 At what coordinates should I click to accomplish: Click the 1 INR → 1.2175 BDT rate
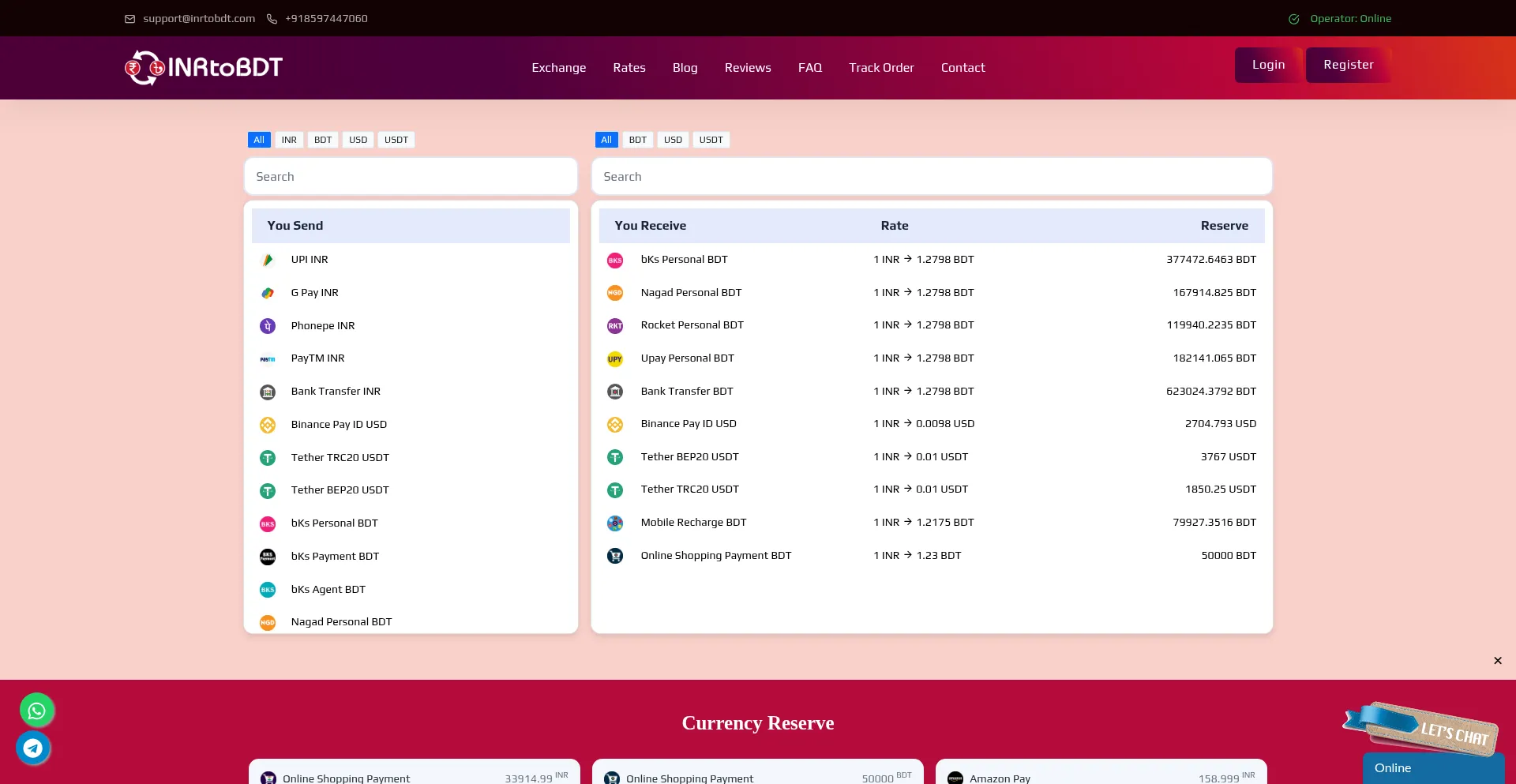click(924, 523)
